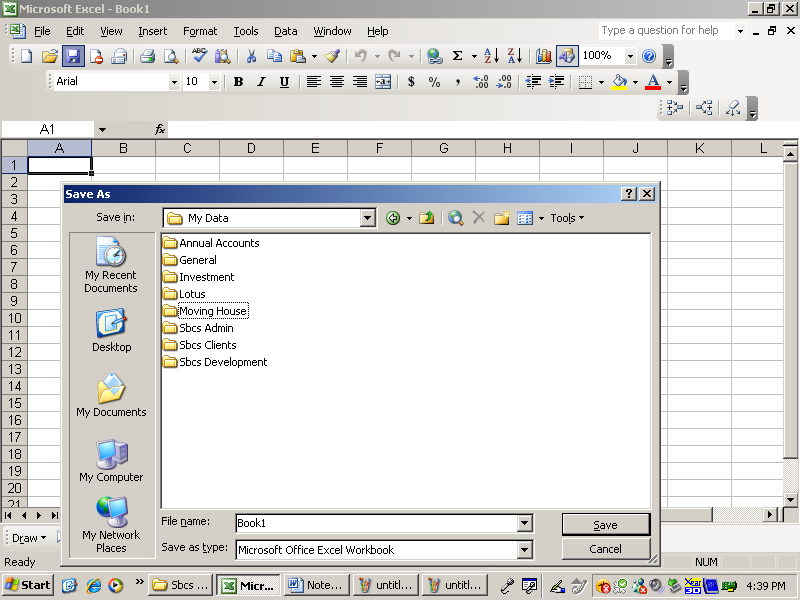Open the Window menu
Viewport: 800px width, 600px height.
tap(332, 31)
